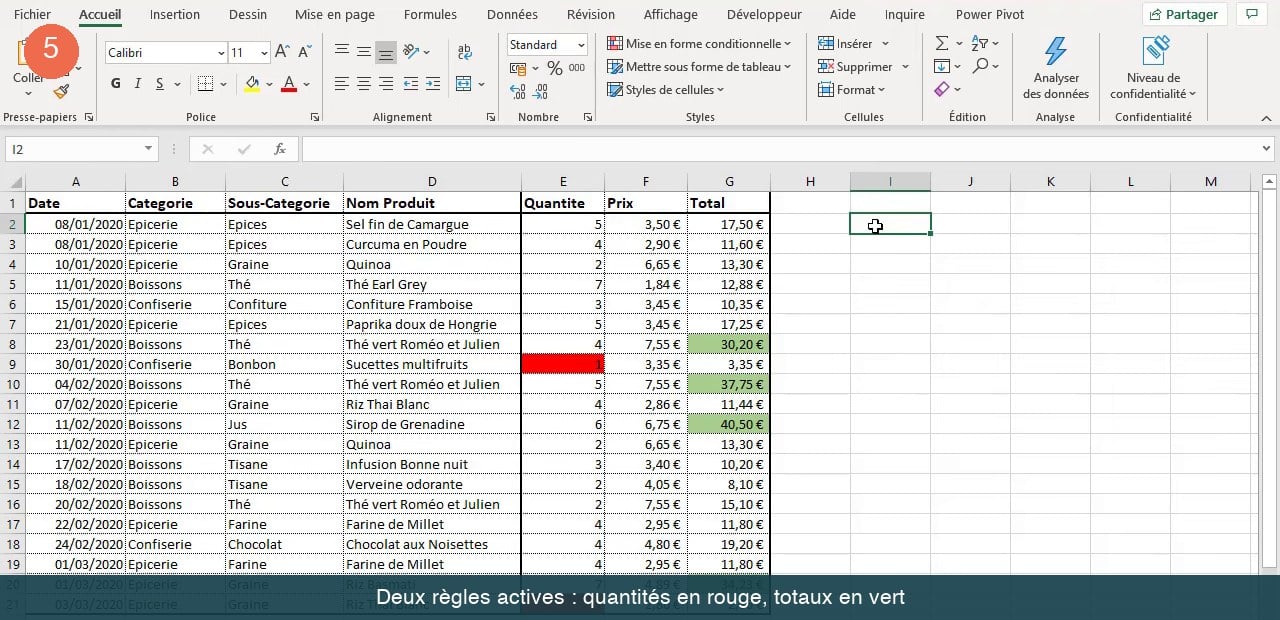Expand Mettre sous forme de tableau
1280x620 pixels.
click(699, 67)
